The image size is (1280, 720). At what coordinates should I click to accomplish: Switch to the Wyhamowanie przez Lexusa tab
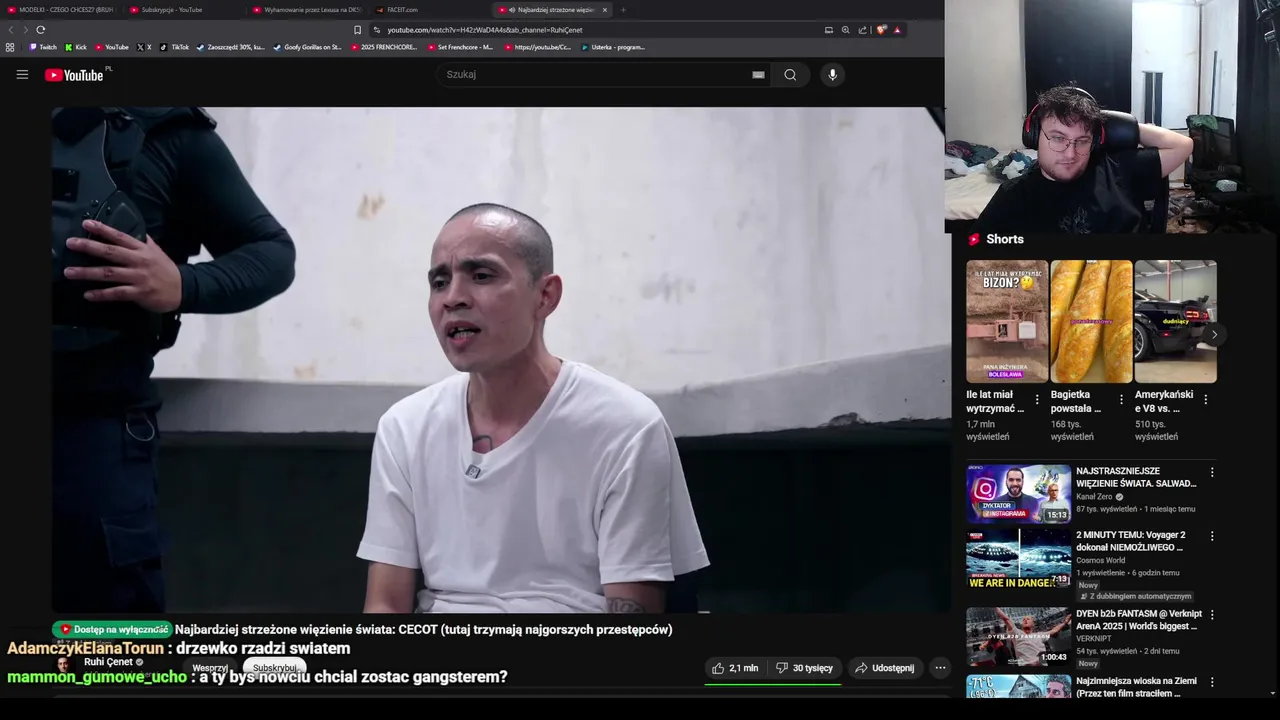tap(306, 10)
